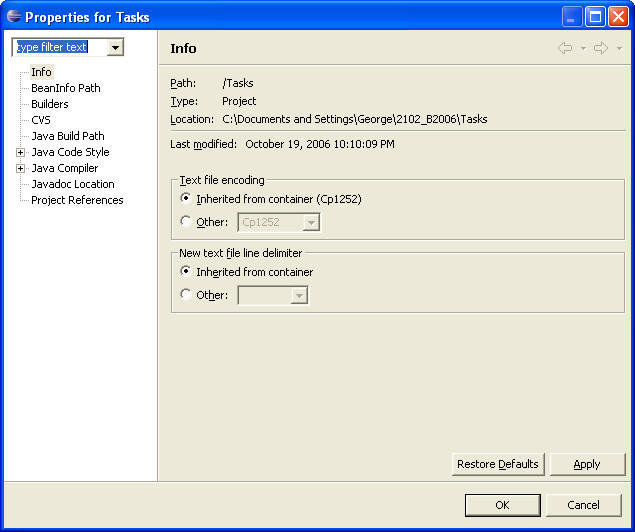Click the Apply button
Viewport: 635px width, 532px height.
tap(587, 464)
